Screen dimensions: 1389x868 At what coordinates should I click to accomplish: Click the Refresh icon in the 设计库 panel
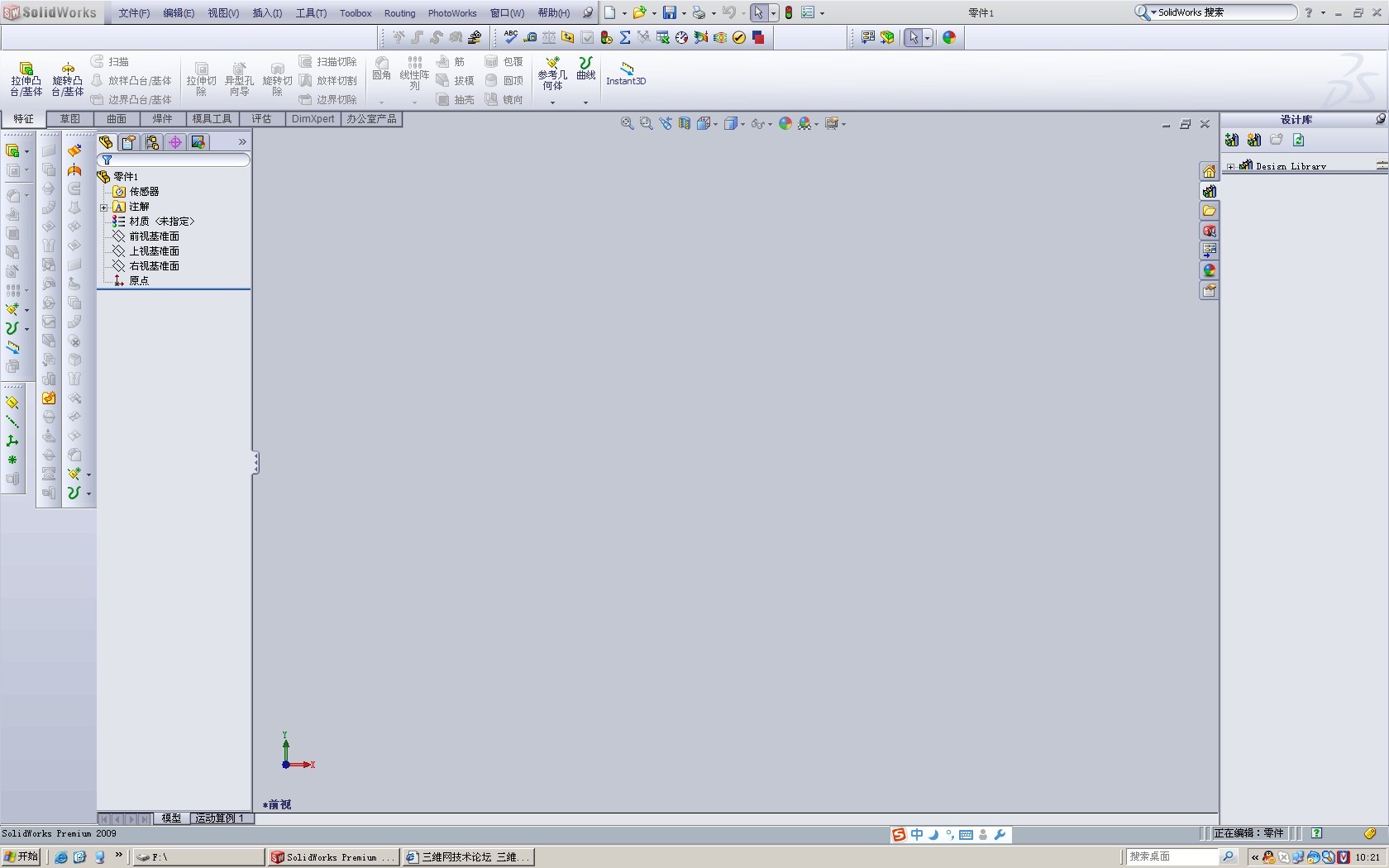pyautogui.click(x=1299, y=141)
